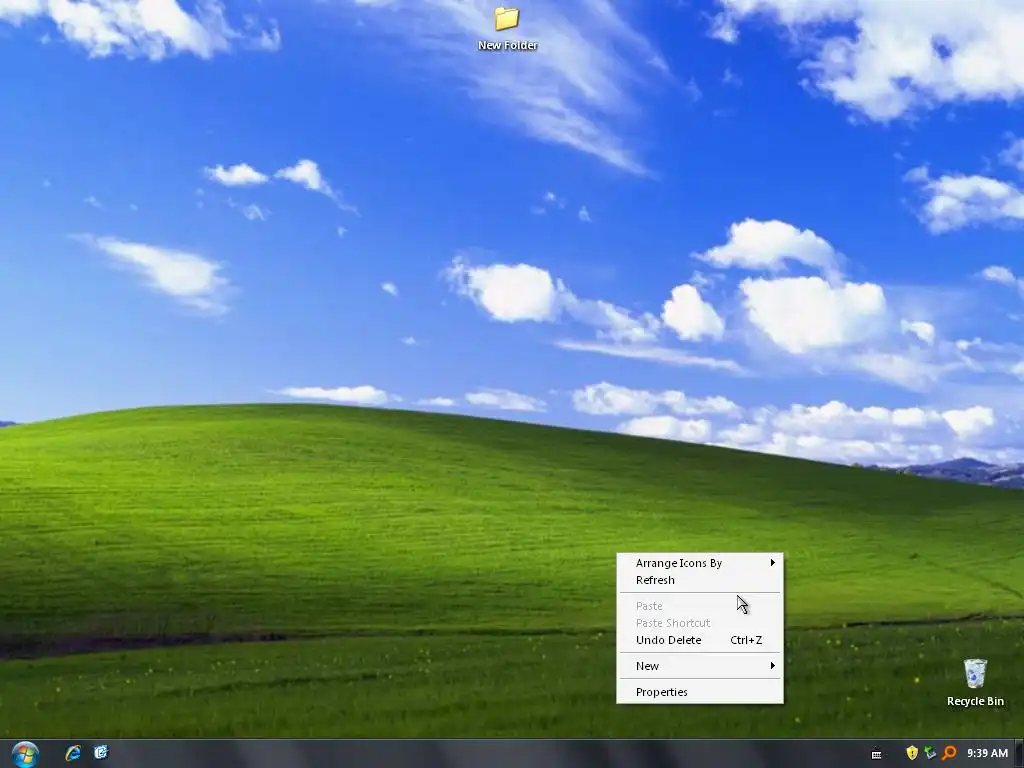Expand the Arrange Icons By submenu
This screenshot has width=1024, height=768.
point(699,563)
